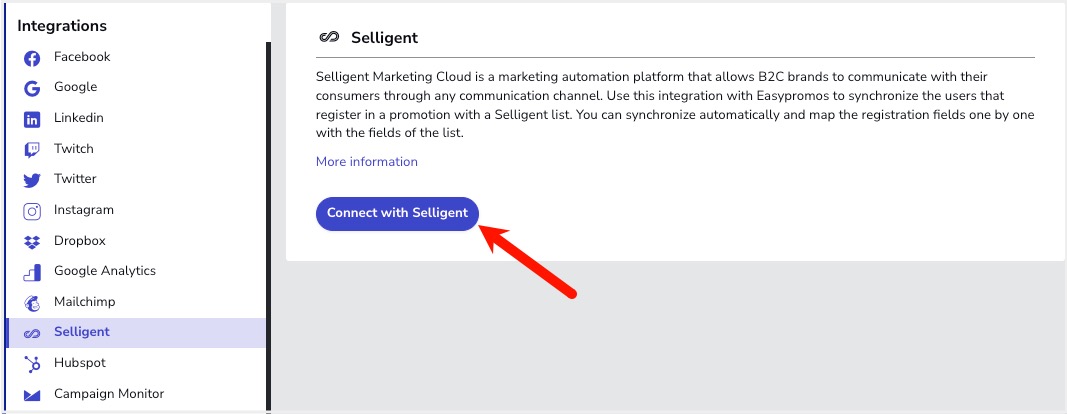
Task: Go to Campaign Monitor integration
Action: tap(109, 394)
